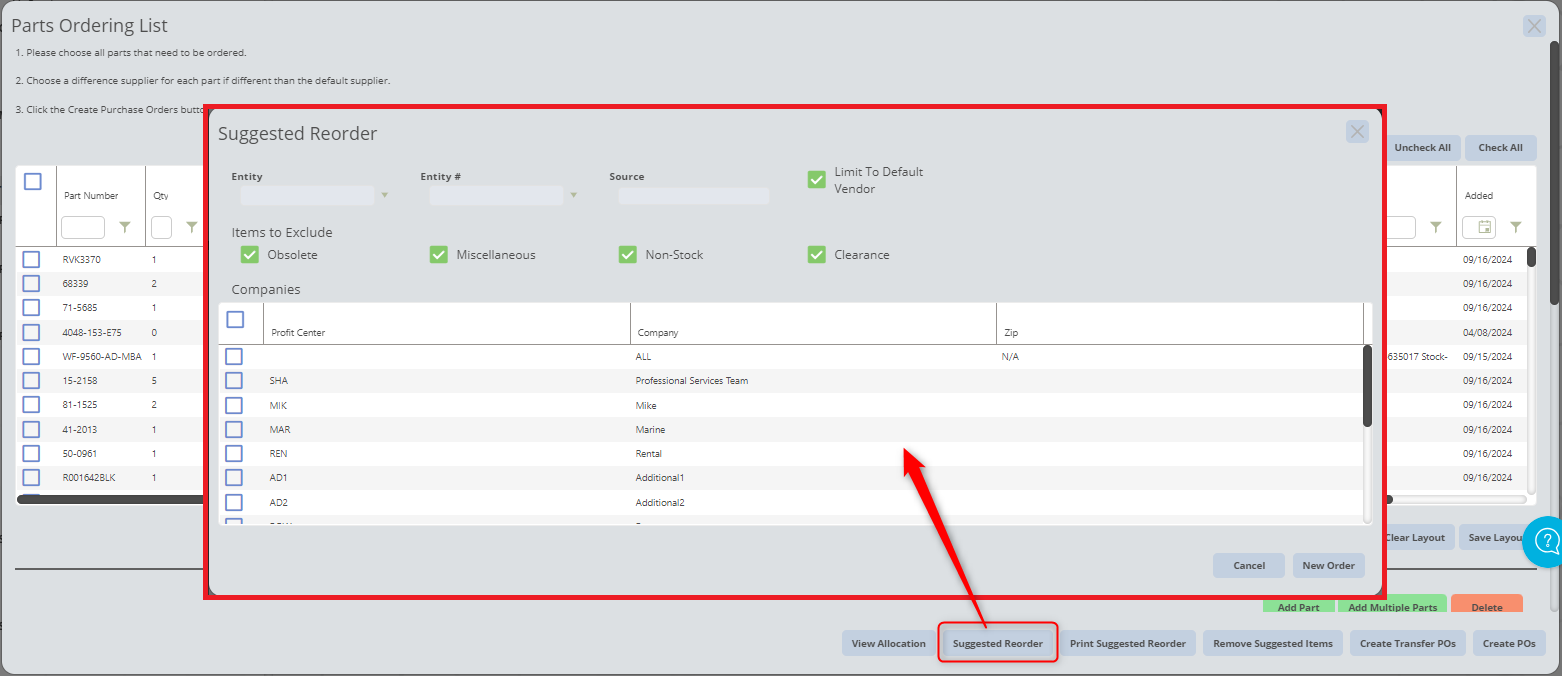1562x676 pixels.
Task: Check the select-all checkbox in Companies header
Action: pyautogui.click(x=235, y=320)
